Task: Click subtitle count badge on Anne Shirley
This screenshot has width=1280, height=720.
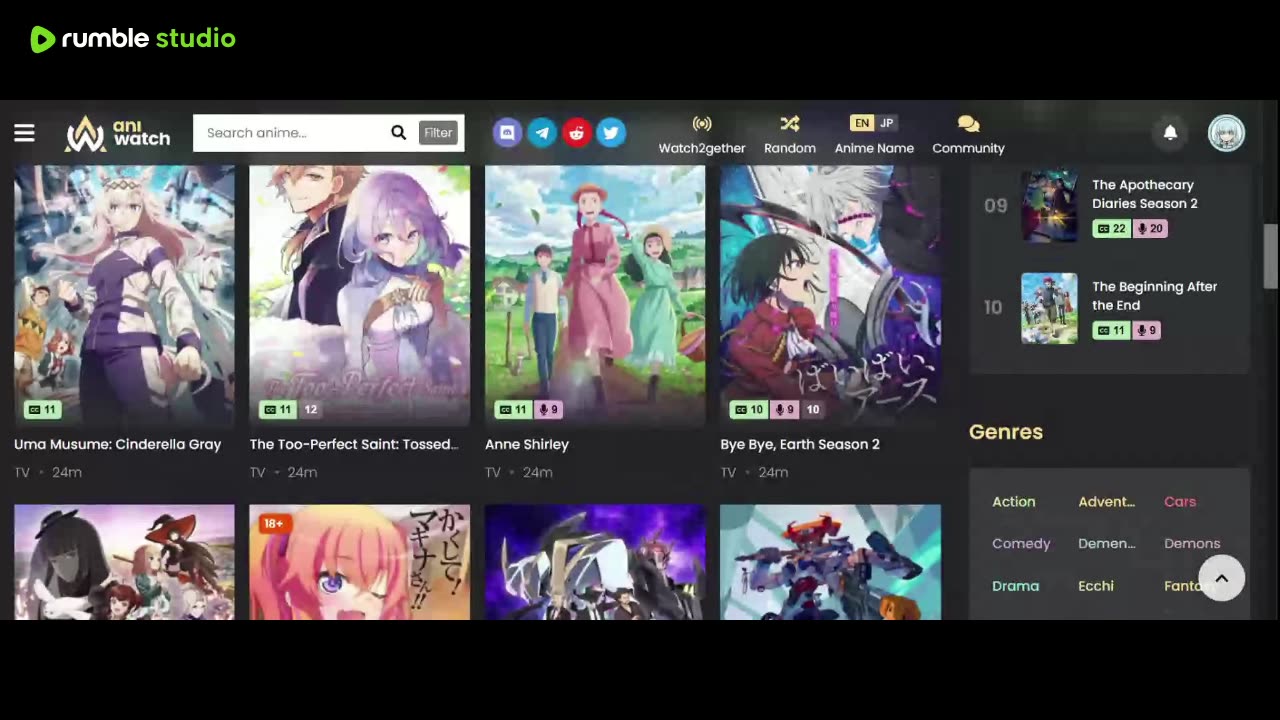Action: pos(514,409)
